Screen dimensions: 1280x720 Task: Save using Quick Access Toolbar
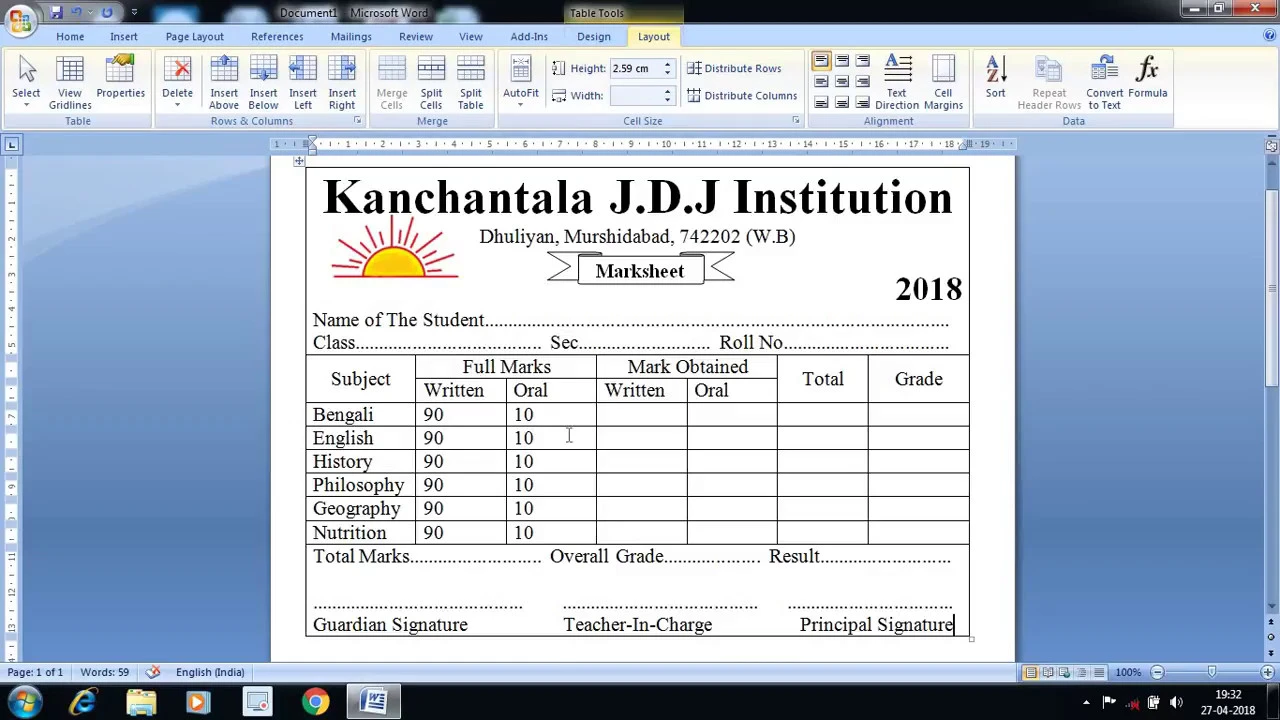pos(56,12)
